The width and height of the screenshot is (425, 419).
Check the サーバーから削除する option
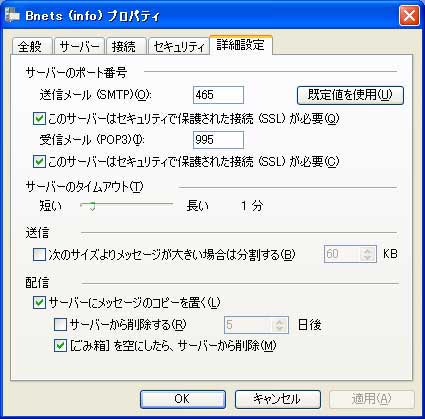pos(60,324)
